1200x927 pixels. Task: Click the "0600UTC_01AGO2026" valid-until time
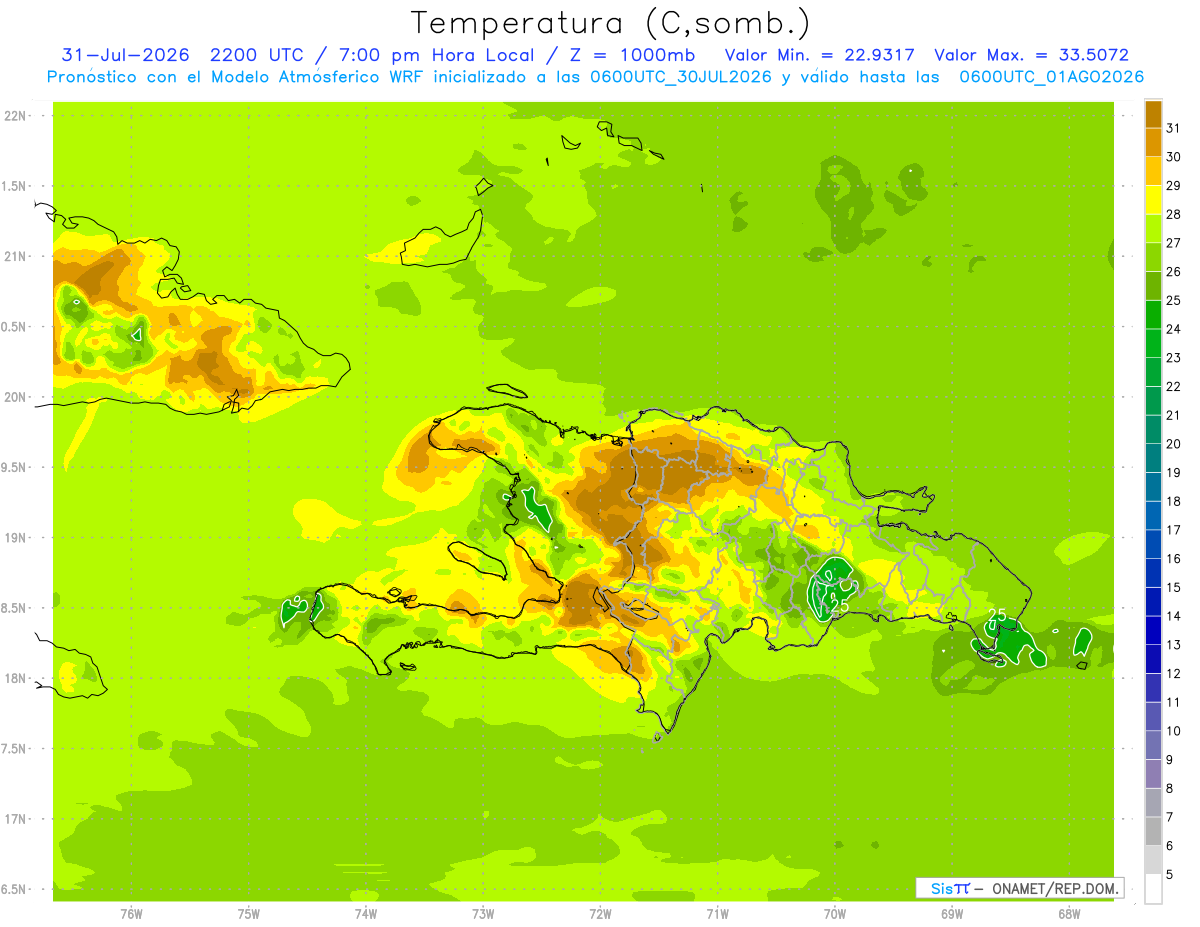(x=1052, y=77)
